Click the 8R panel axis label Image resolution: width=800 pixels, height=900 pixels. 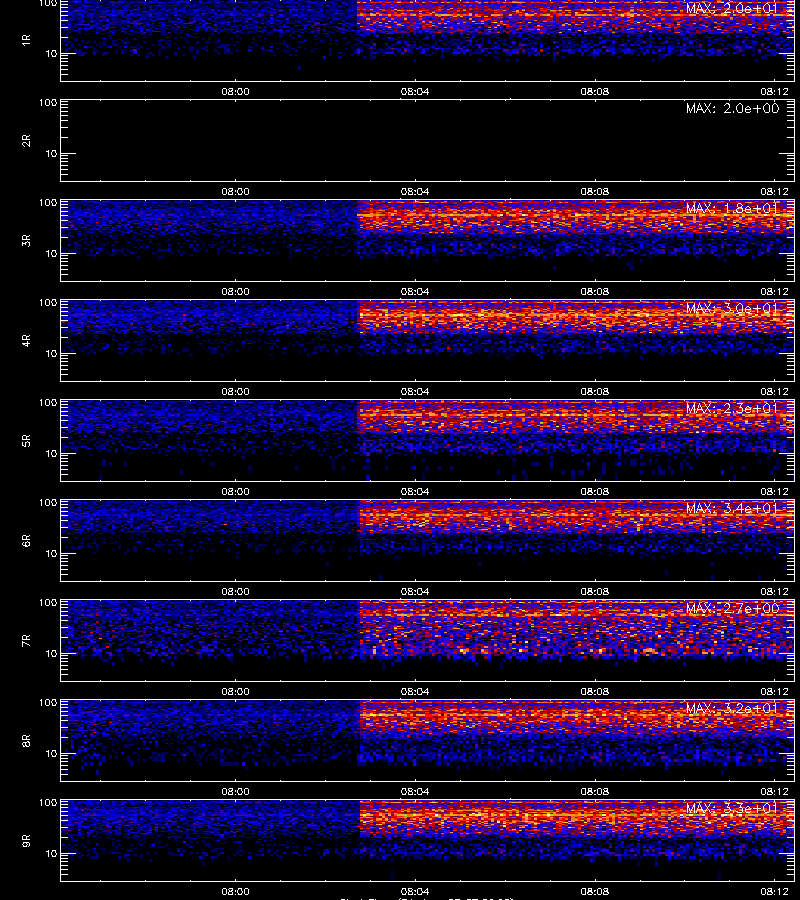coord(26,740)
